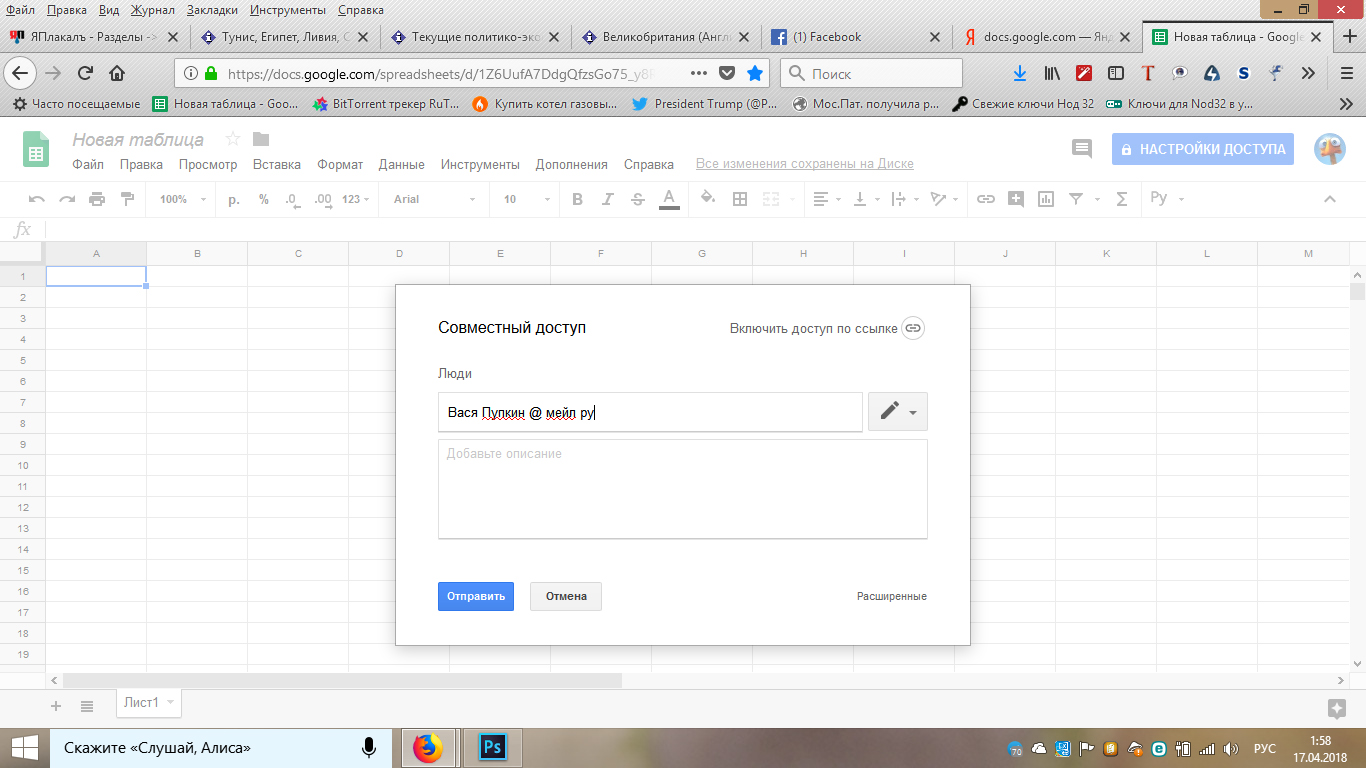The image size is (1366, 768).
Task: Click the paint format roller icon
Action: point(127,199)
